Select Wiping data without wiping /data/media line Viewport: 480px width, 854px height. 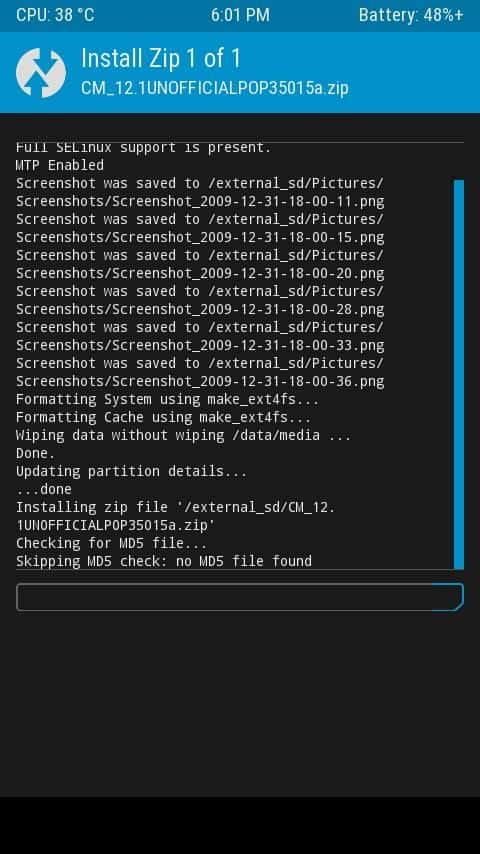coord(184,435)
